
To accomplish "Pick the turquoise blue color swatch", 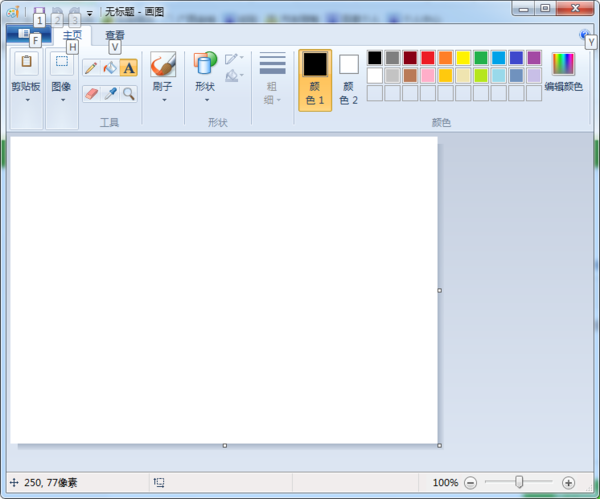I will coord(499,58).
